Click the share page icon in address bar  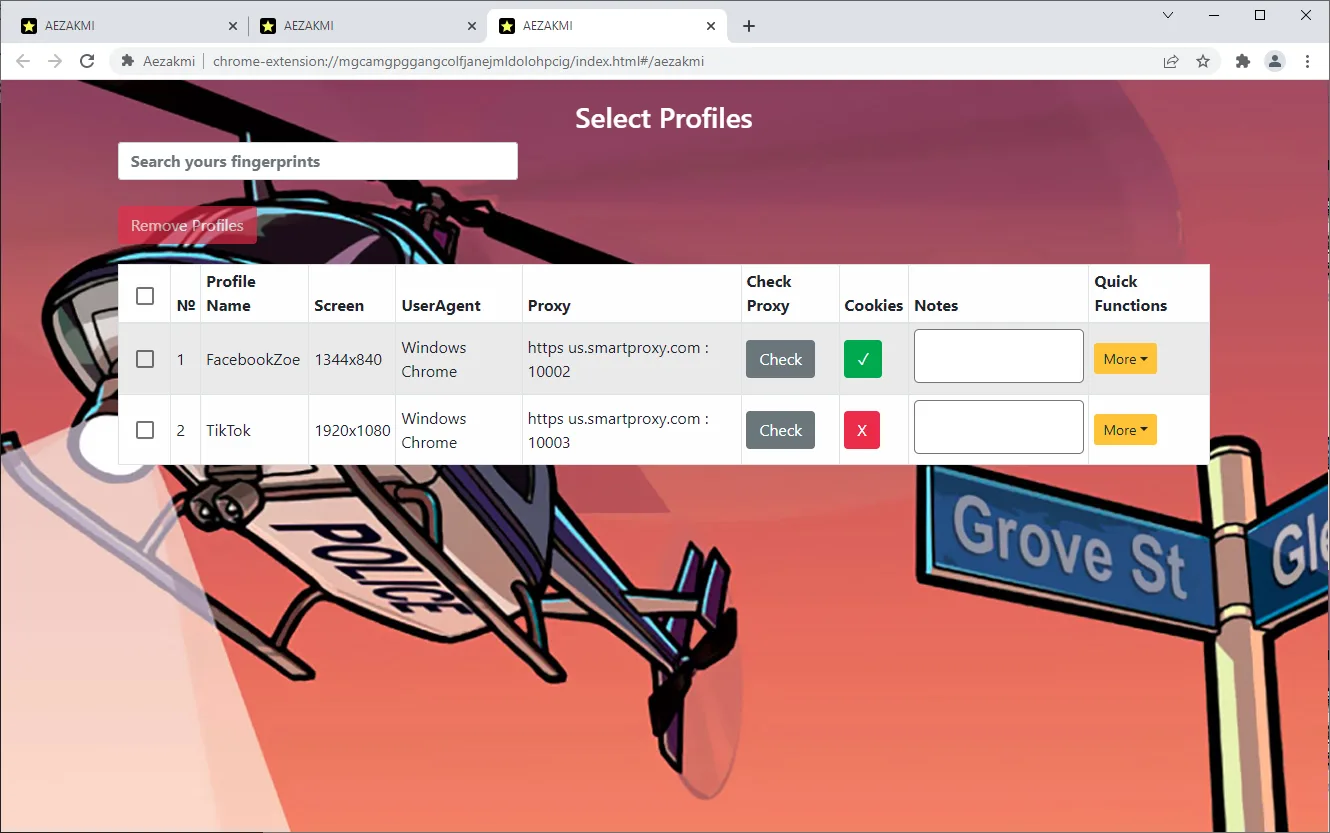pyautogui.click(x=1171, y=61)
